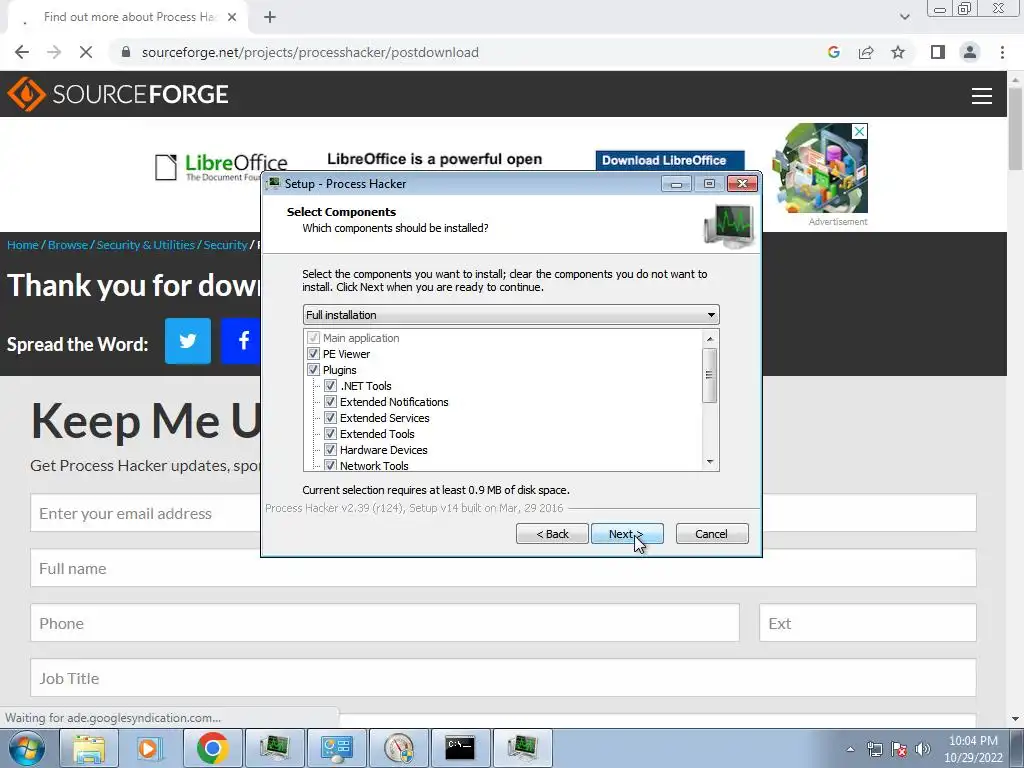The width and height of the screenshot is (1024, 768).
Task: Click the tab search chevron
Action: (x=904, y=17)
